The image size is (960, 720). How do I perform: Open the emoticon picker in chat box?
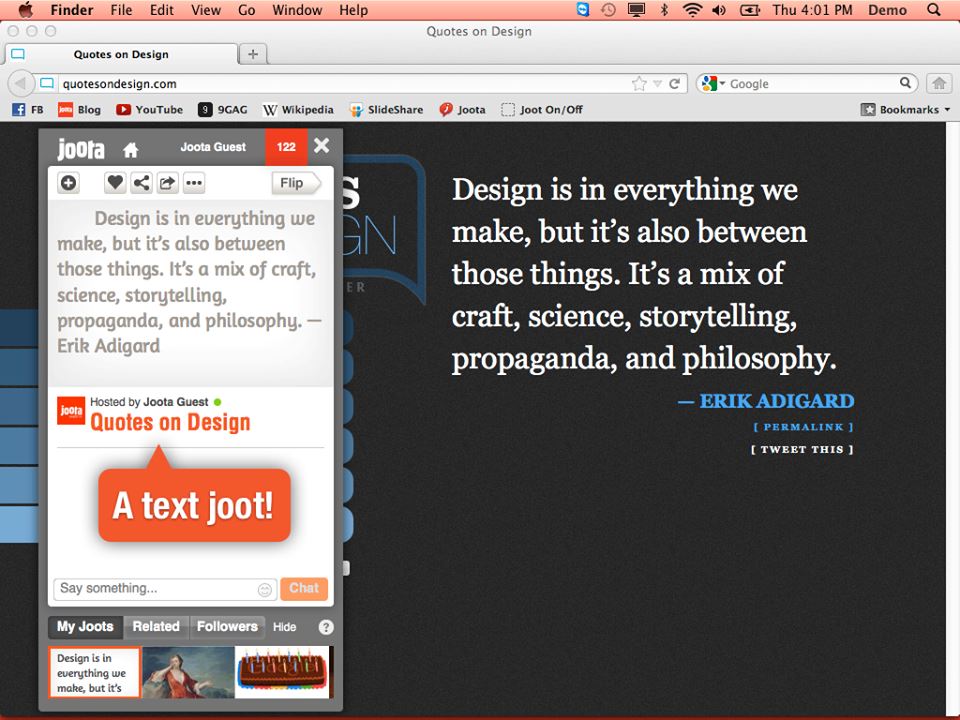coord(264,590)
